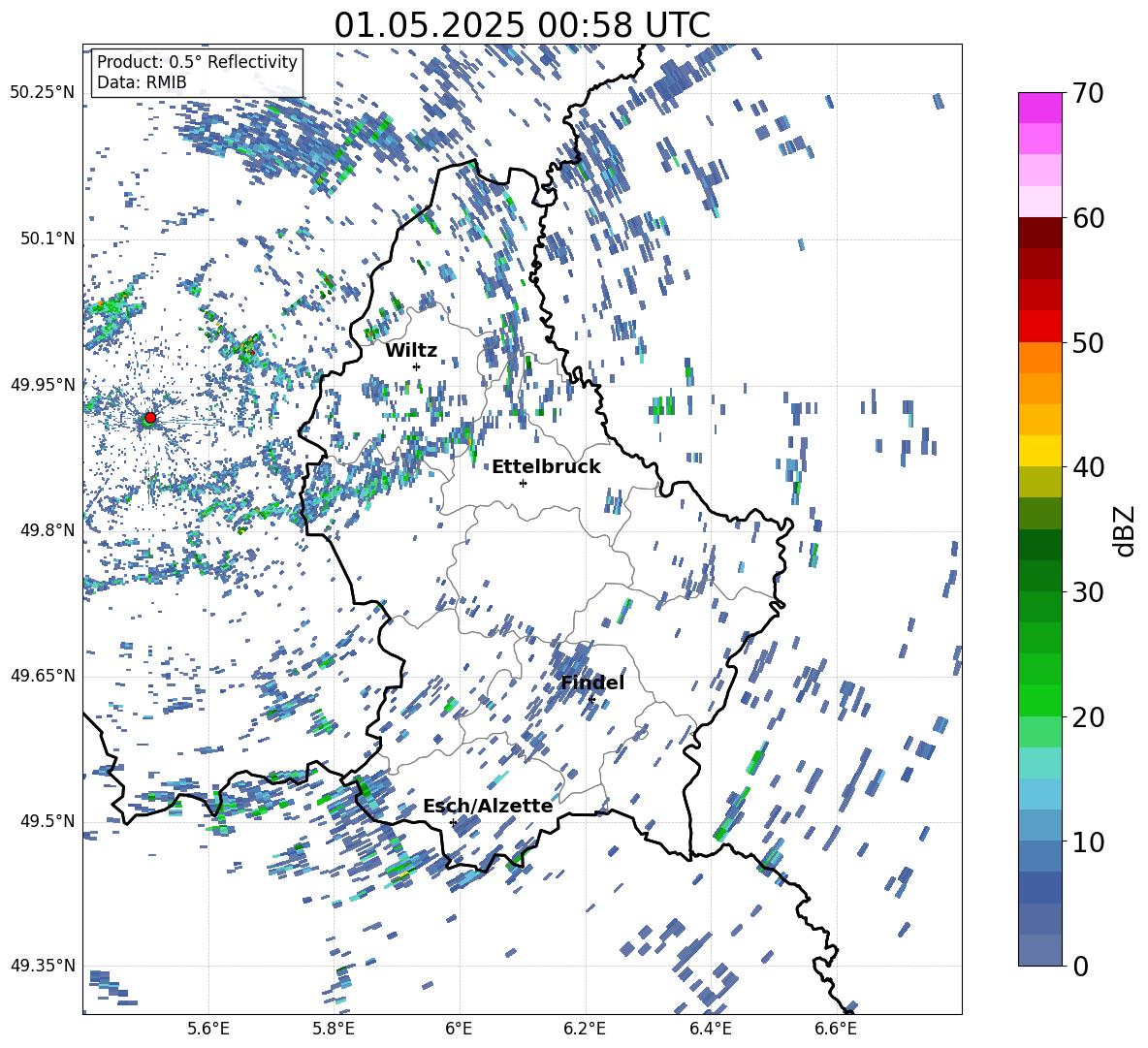Click the Data: RMIB text
Viewport: 1148px width, 1048px height.
pos(142,82)
